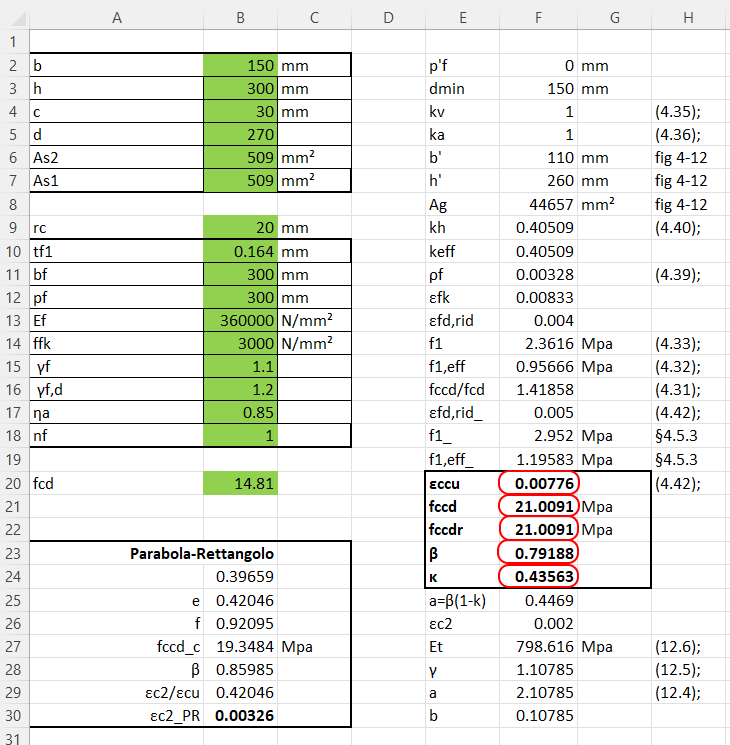Image resolution: width=730 pixels, height=745 pixels.
Task: Click cell with h value 300
Action: click(240, 88)
